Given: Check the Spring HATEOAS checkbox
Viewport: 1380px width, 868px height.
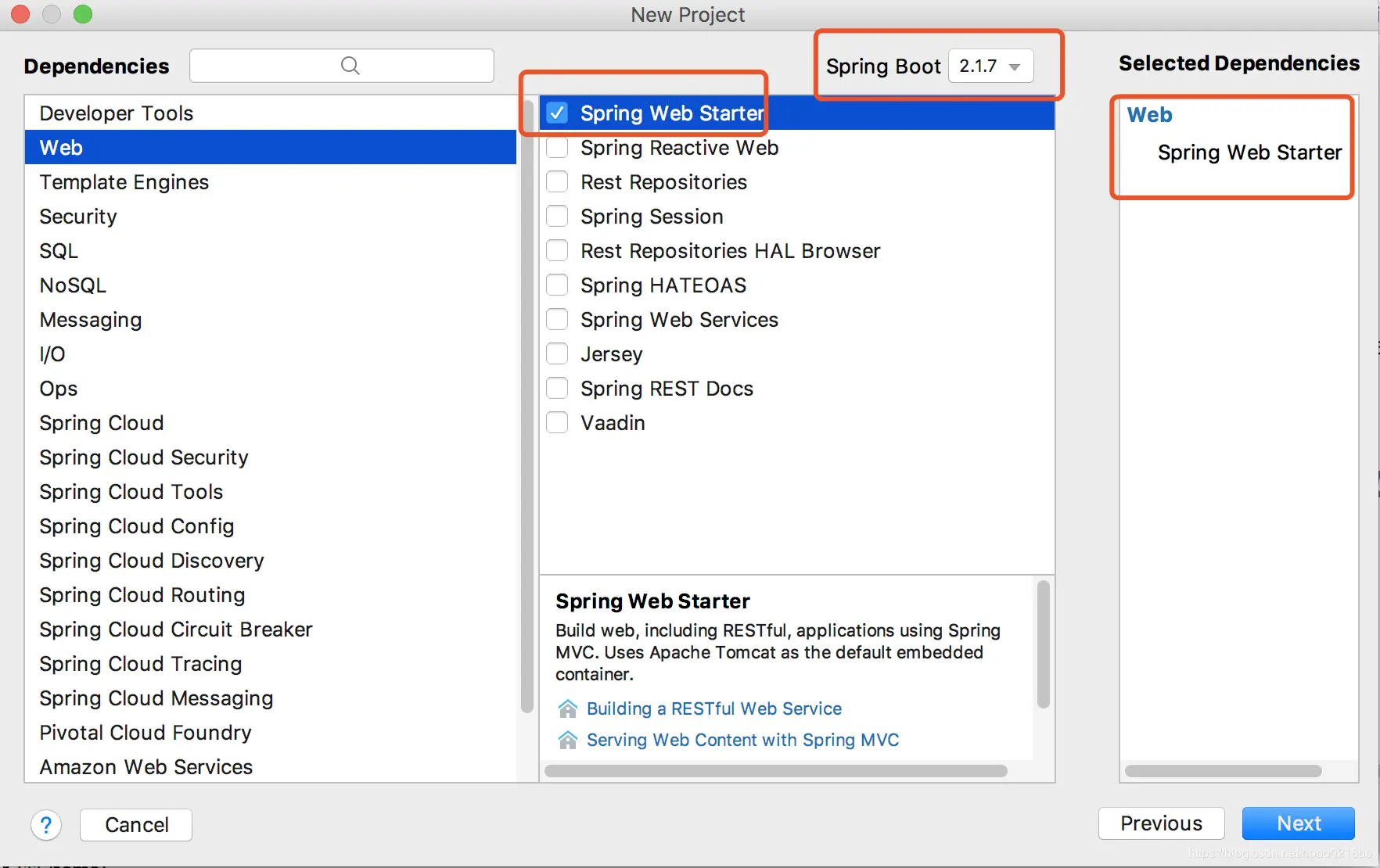Looking at the screenshot, I should click(x=557, y=285).
